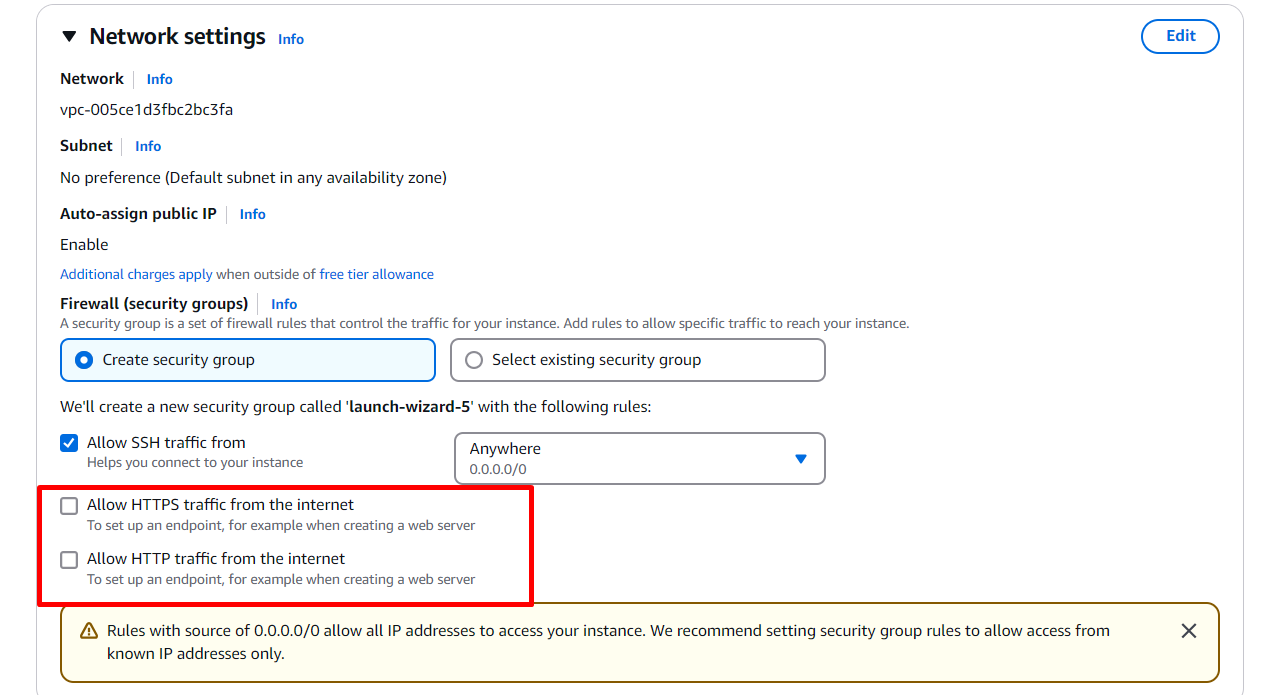Enable Allow HTTP traffic from the internet

(x=69, y=560)
